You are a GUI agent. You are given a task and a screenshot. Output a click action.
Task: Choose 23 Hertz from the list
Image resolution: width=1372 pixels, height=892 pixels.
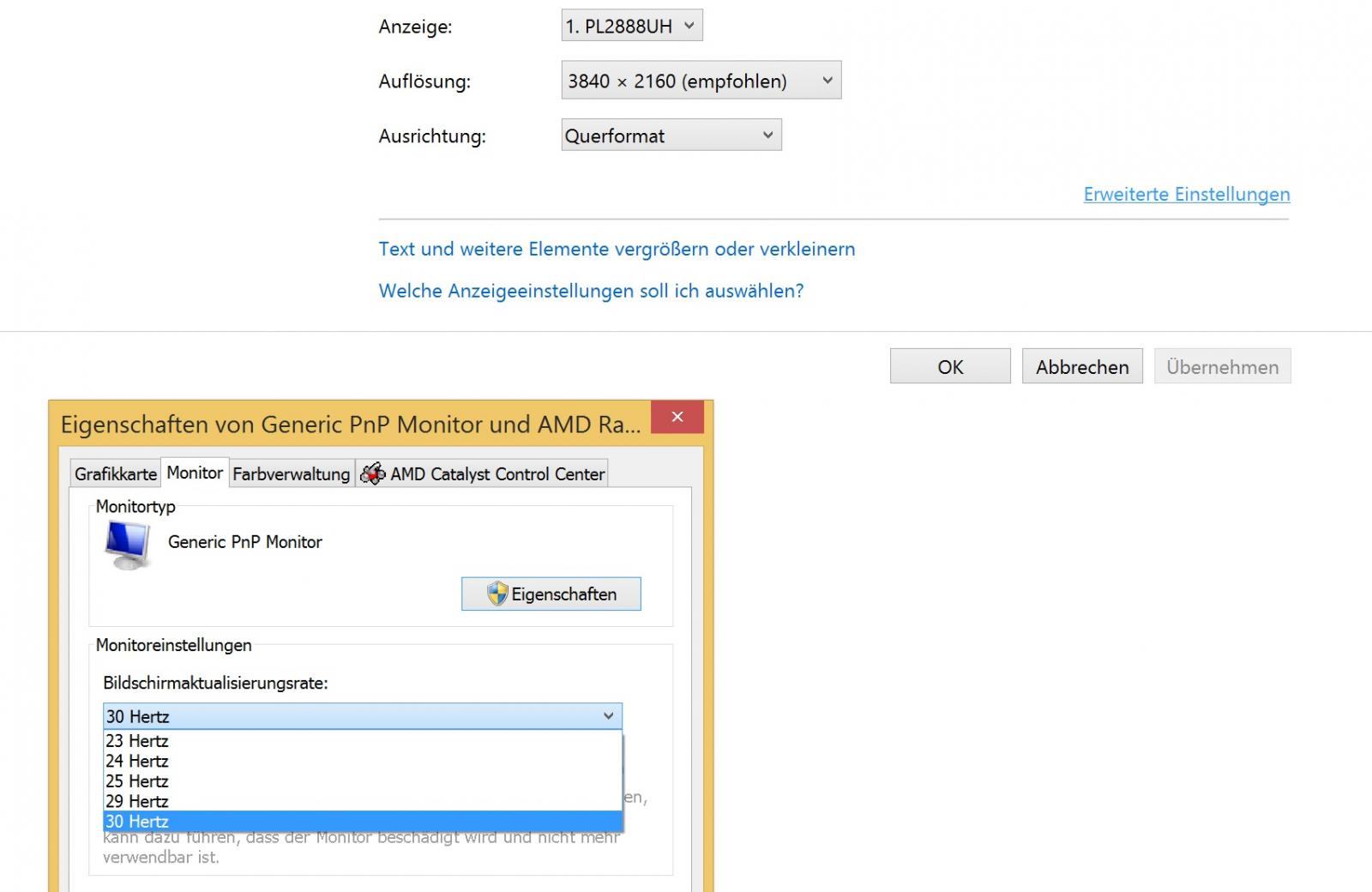(362, 740)
